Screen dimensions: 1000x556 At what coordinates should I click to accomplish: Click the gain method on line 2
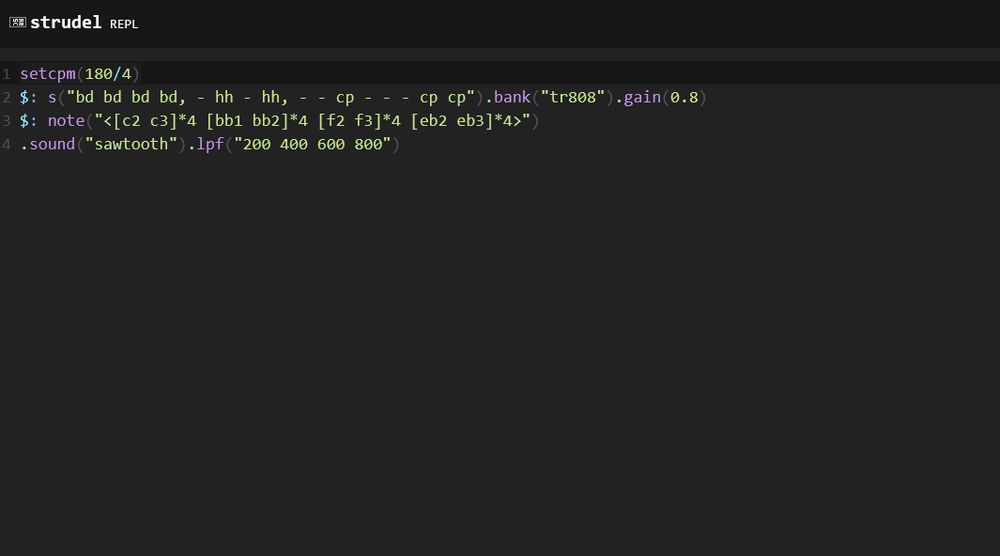642,98
